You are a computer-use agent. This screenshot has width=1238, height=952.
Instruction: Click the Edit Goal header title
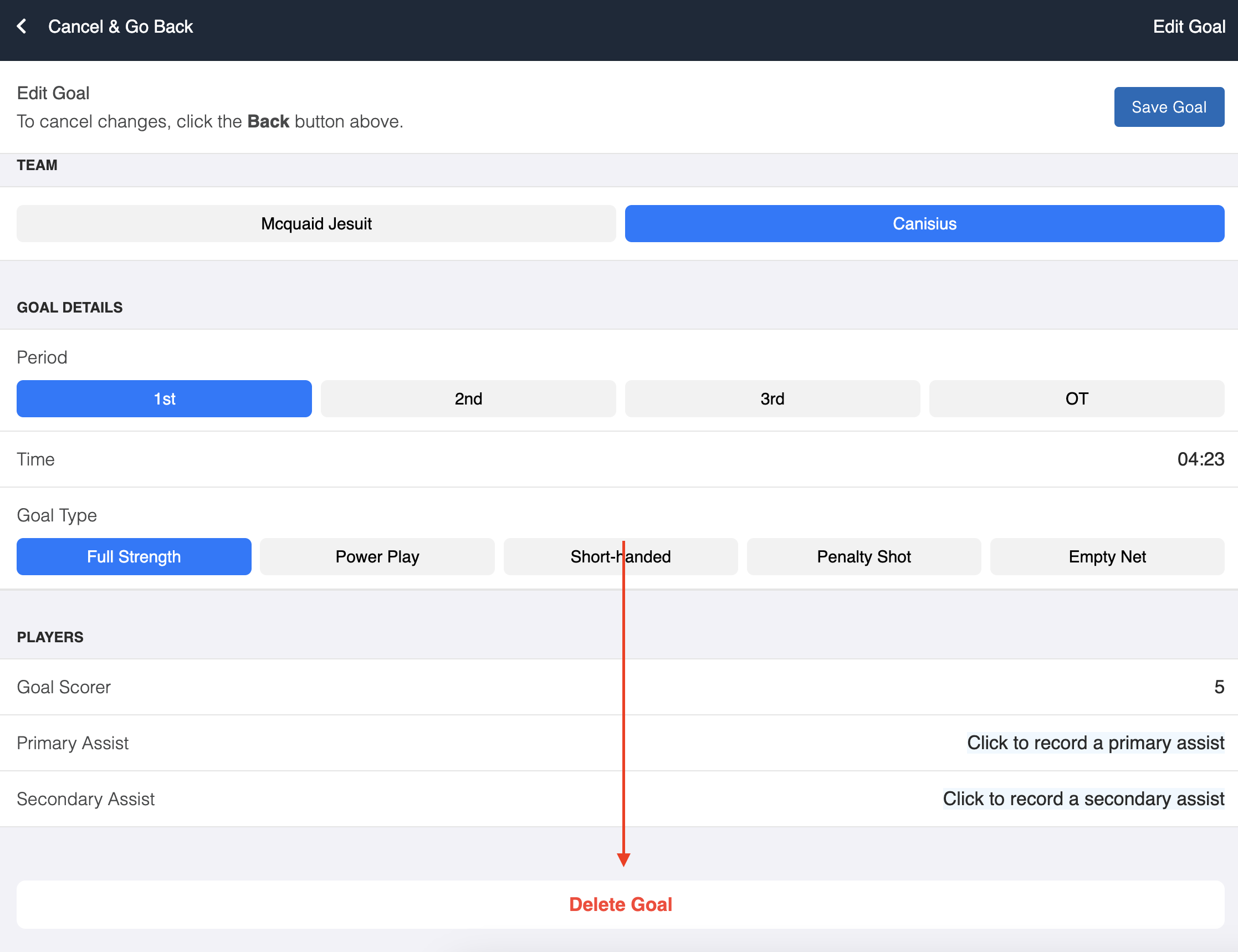tap(1189, 27)
